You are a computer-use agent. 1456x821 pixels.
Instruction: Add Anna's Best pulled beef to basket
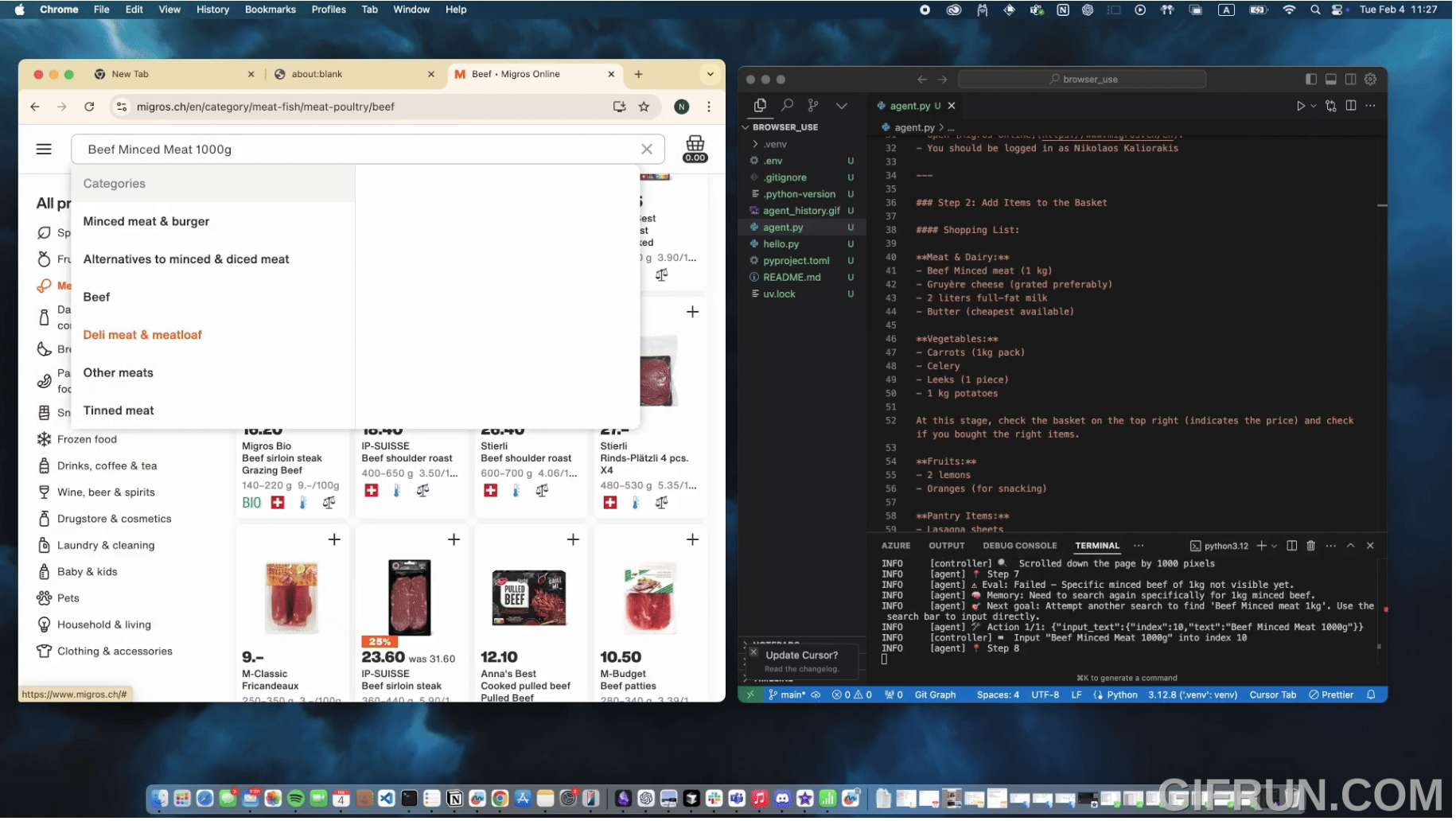[x=574, y=541]
